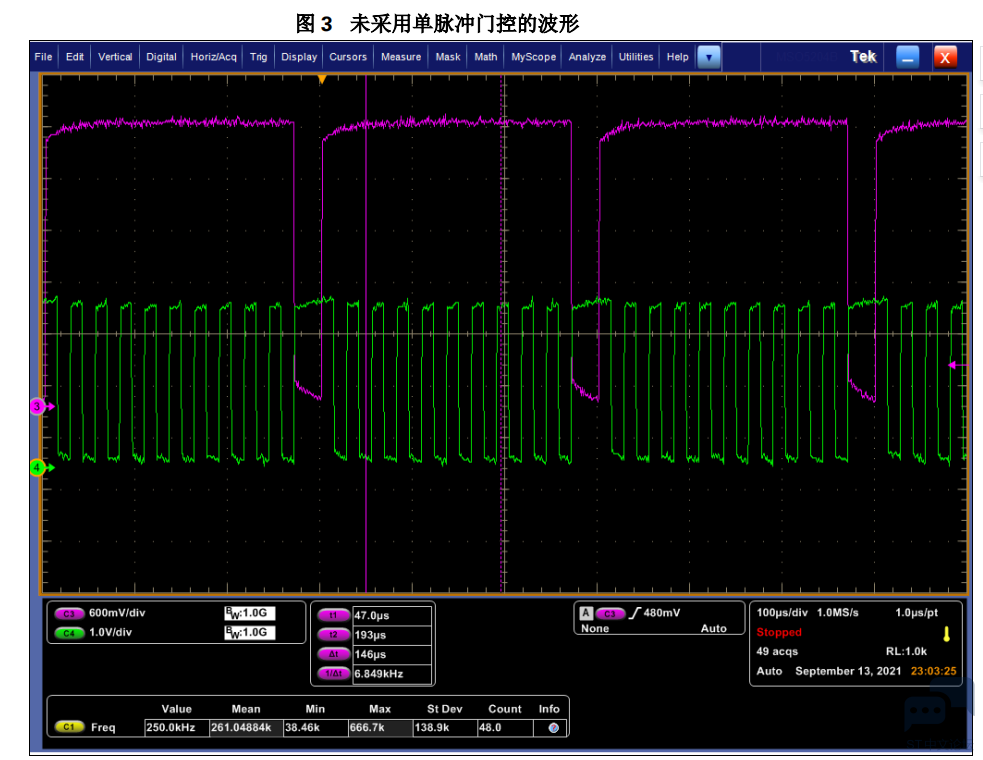
Task: Click the Δt cursor readout badge
Action: point(334,654)
